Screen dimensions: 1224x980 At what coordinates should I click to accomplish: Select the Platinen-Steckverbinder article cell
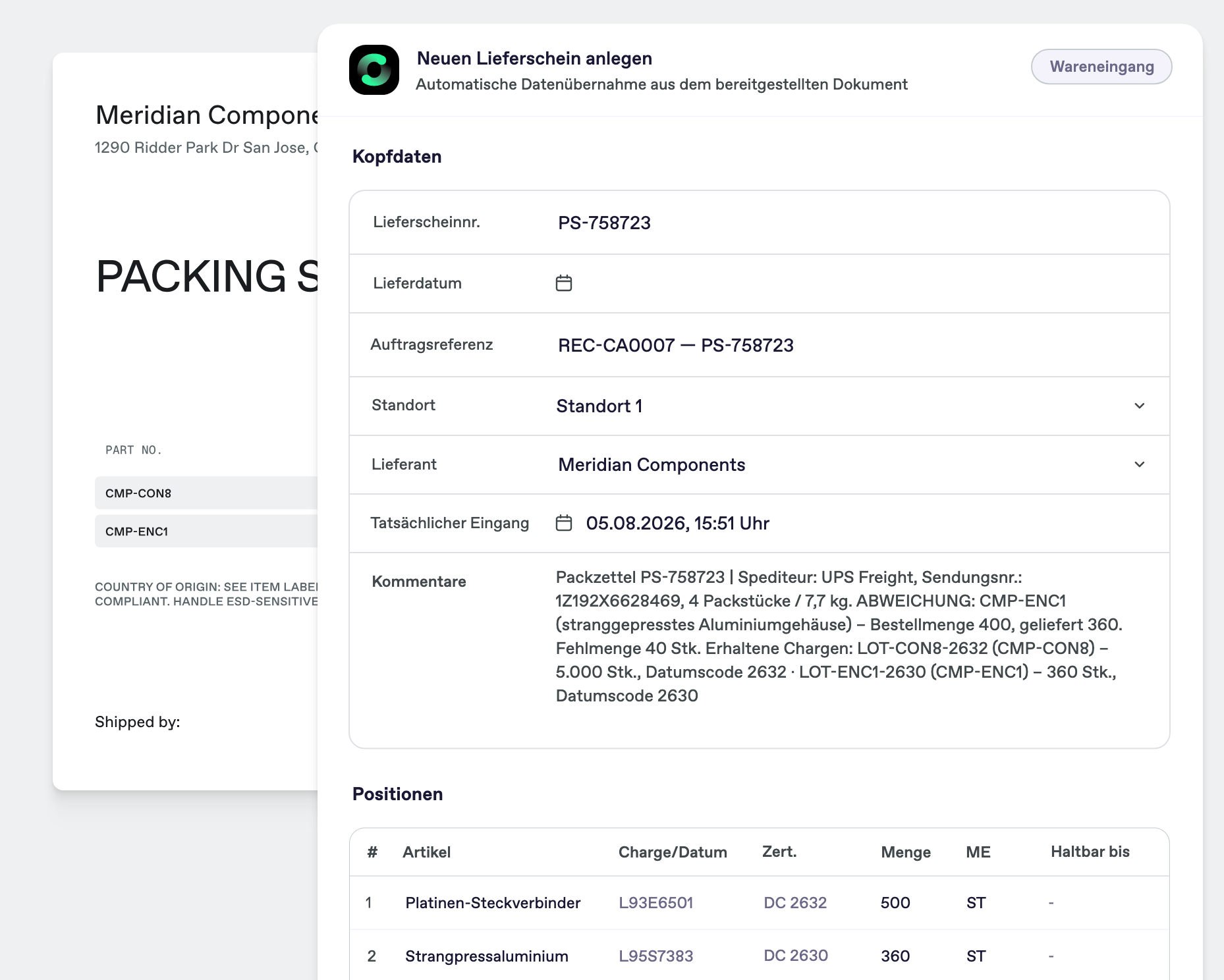[x=493, y=903]
